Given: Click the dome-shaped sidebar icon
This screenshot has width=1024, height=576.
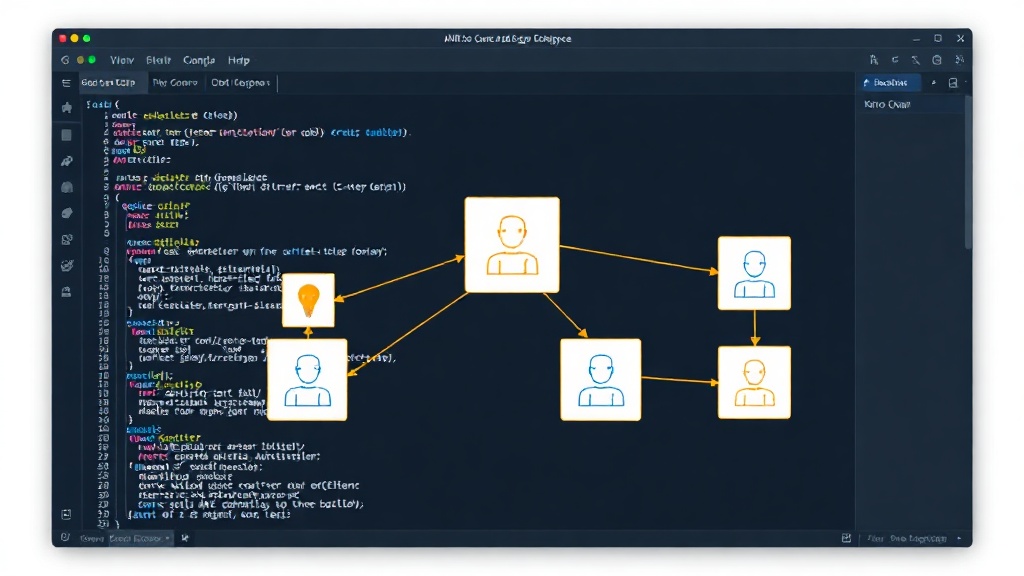Looking at the screenshot, I should (67, 187).
